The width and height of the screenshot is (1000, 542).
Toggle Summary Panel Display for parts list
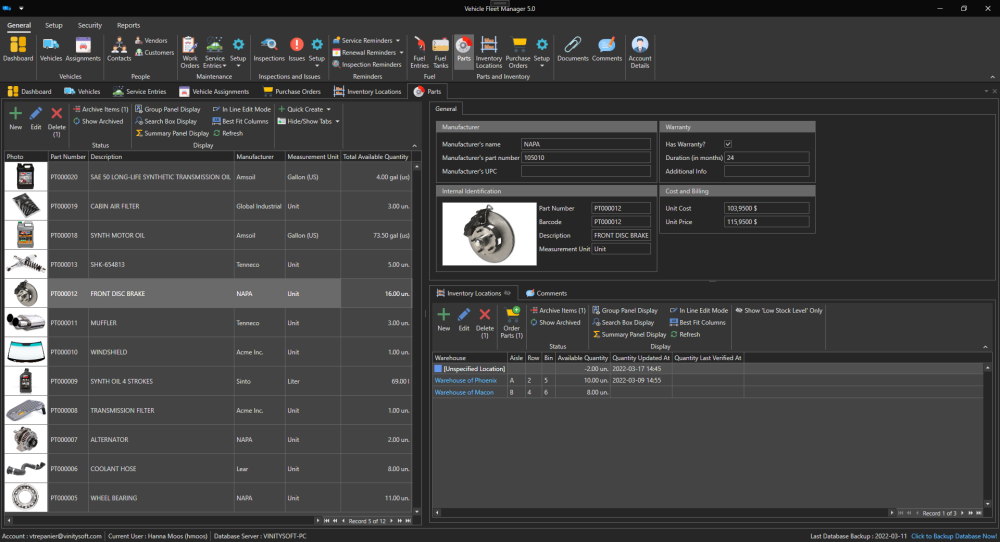172,133
